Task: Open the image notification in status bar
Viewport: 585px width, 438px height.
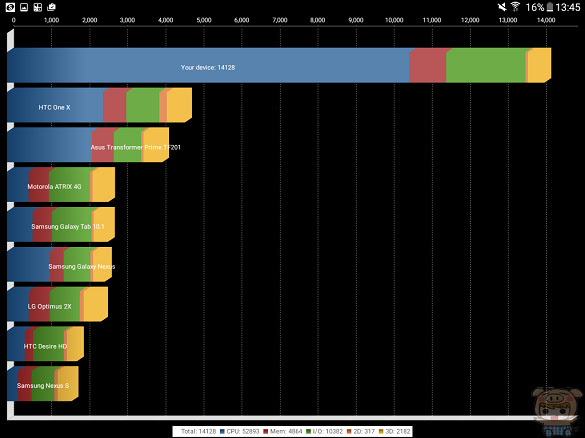Action: [24, 7]
